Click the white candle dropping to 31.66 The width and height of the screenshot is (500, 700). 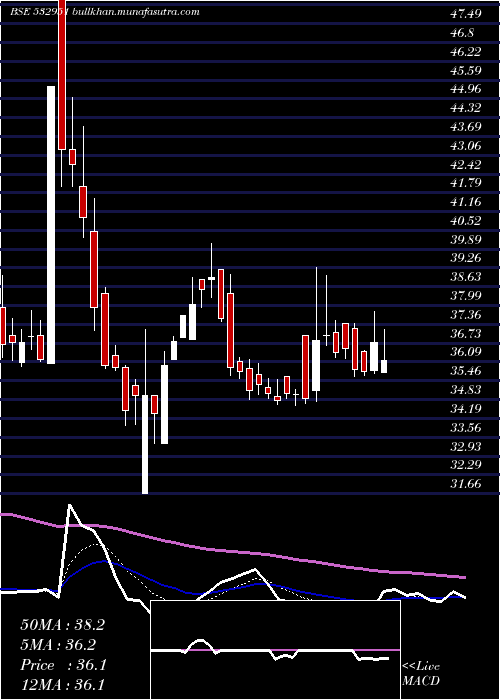point(145,444)
